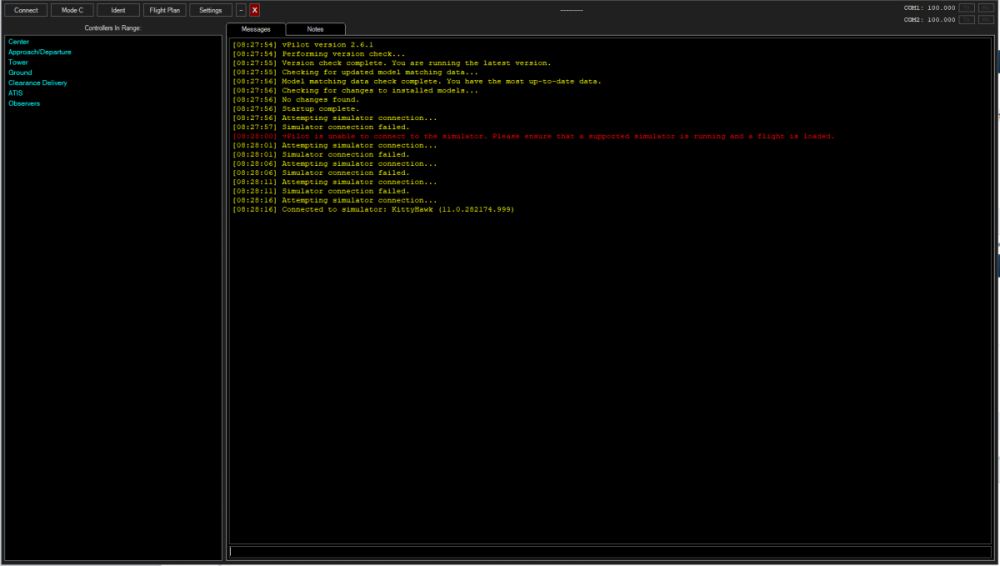Close vPilot with the red X
This screenshot has width=1000, height=566.
(x=255, y=10)
